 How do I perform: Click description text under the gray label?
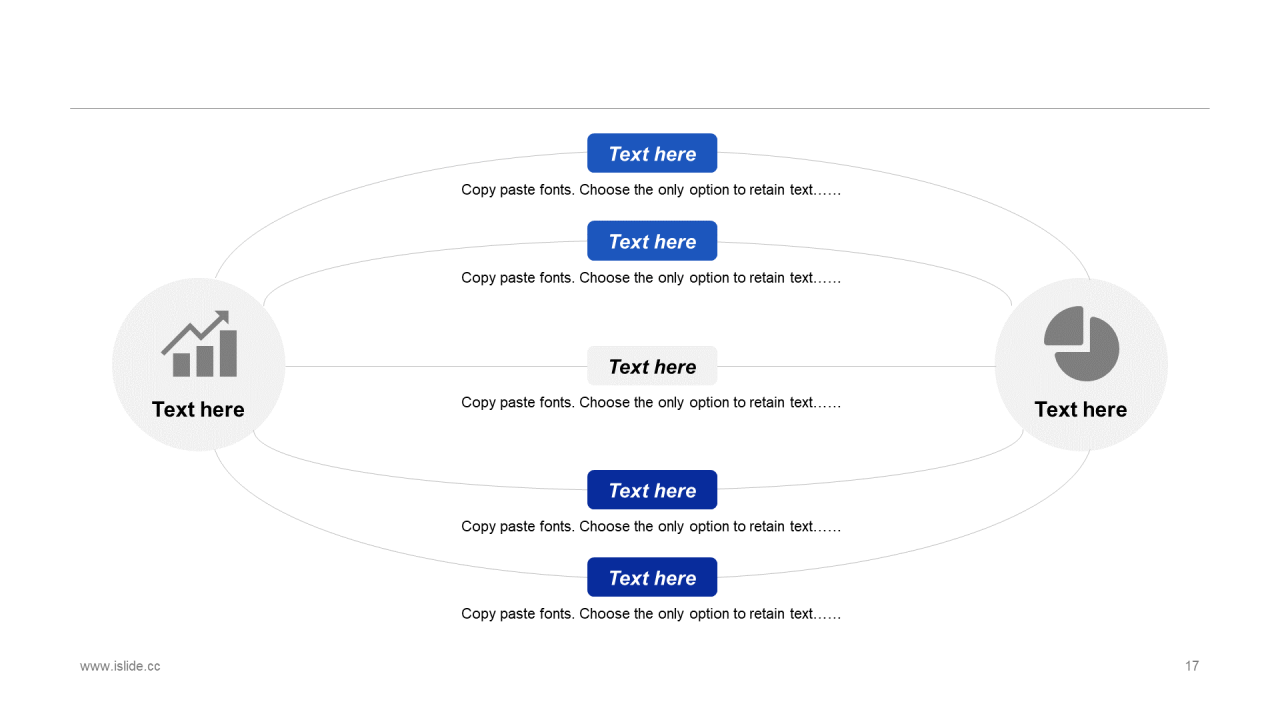tap(651, 403)
